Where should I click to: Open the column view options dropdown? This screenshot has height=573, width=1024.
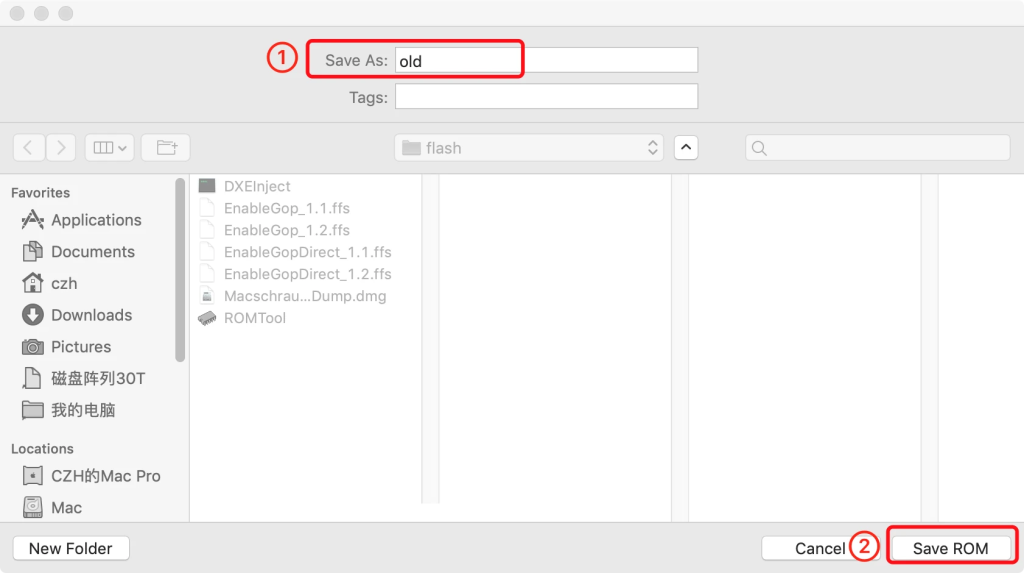(109, 148)
